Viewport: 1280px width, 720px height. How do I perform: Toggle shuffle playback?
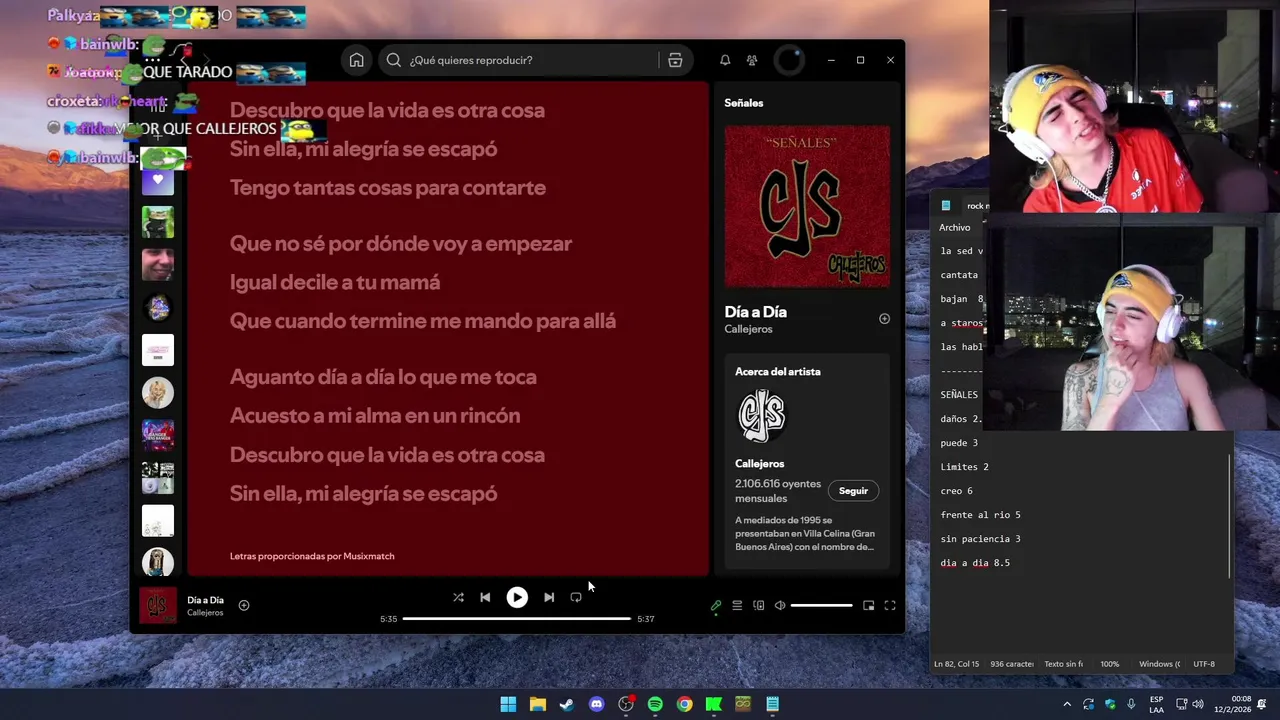[x=458, y=597]
